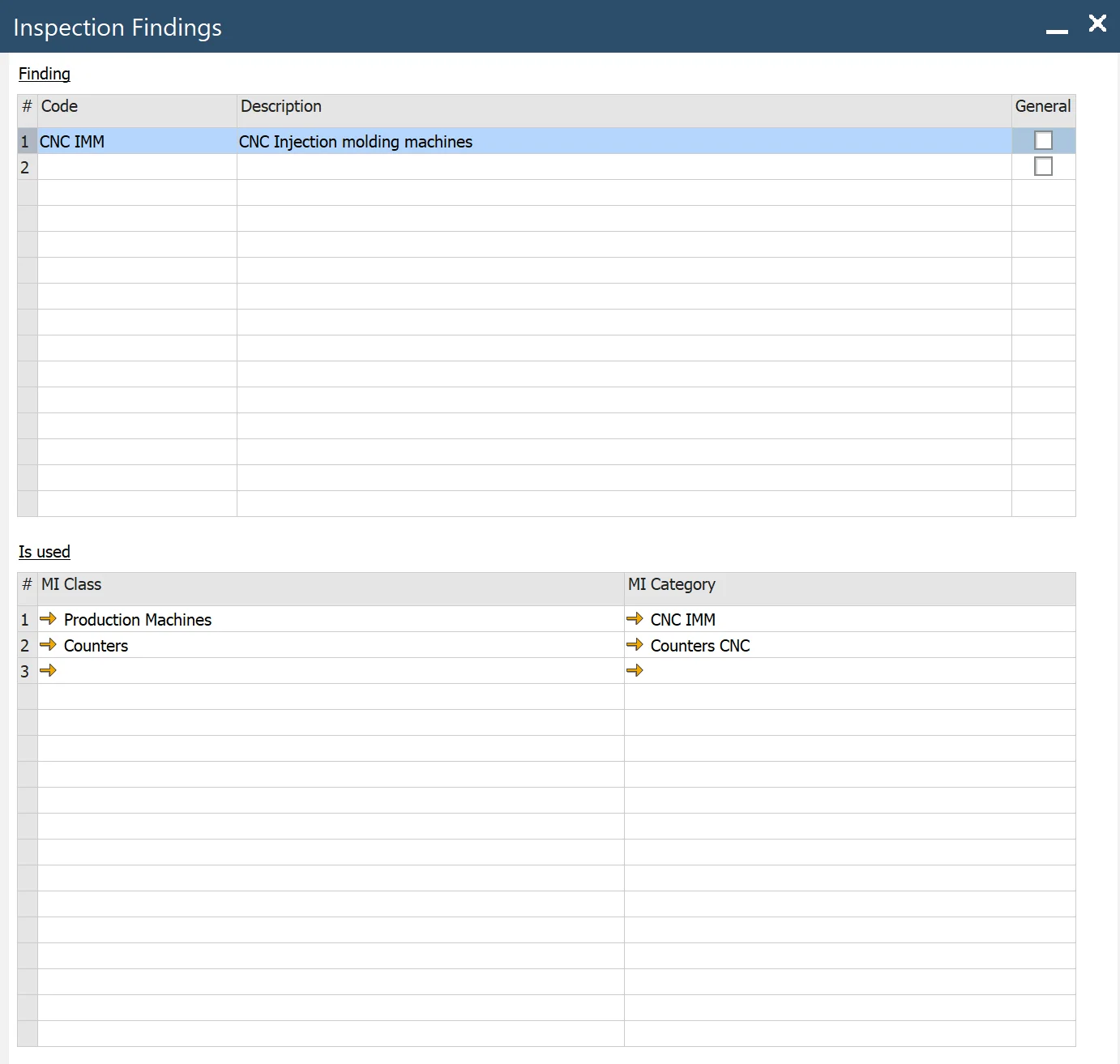The image size is (1120, 1064).
Task: Close the Inspection Findings window
Action: [1097, 24]
